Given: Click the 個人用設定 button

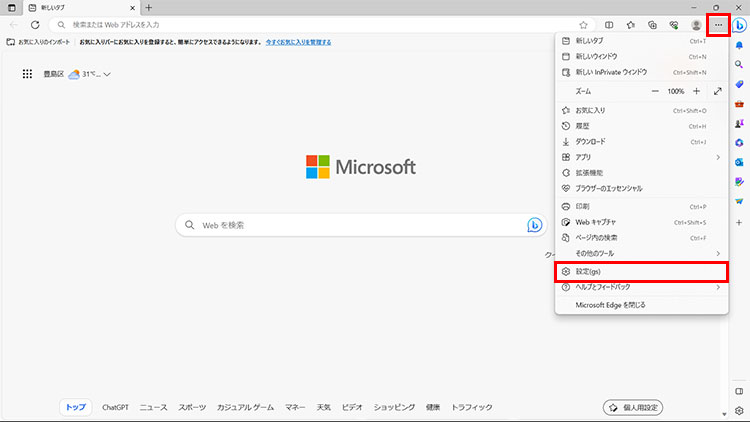Looking at the screenshot, I should (x=635, y=407).
